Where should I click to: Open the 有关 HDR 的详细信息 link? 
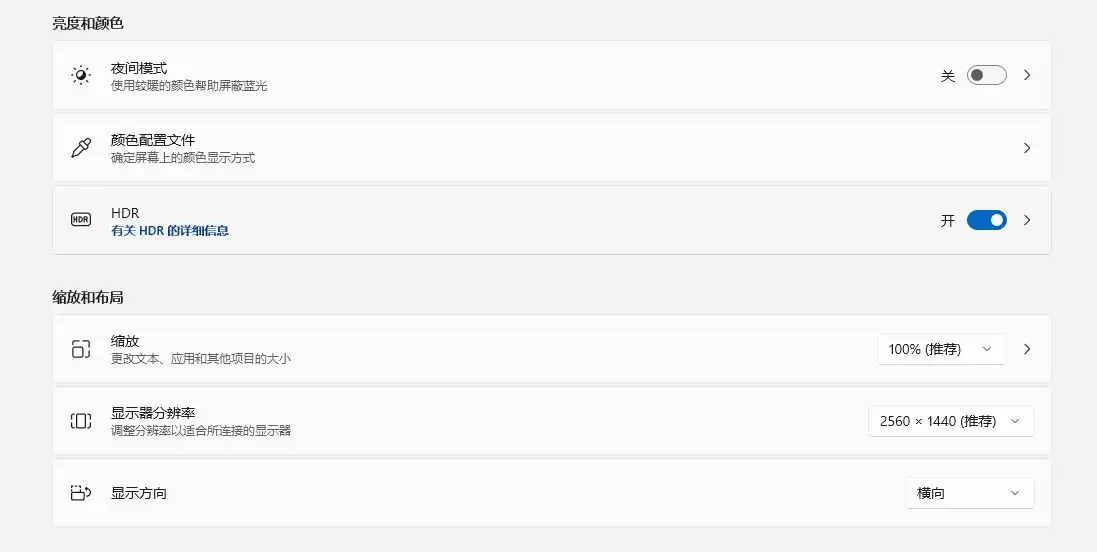[170, 230]
